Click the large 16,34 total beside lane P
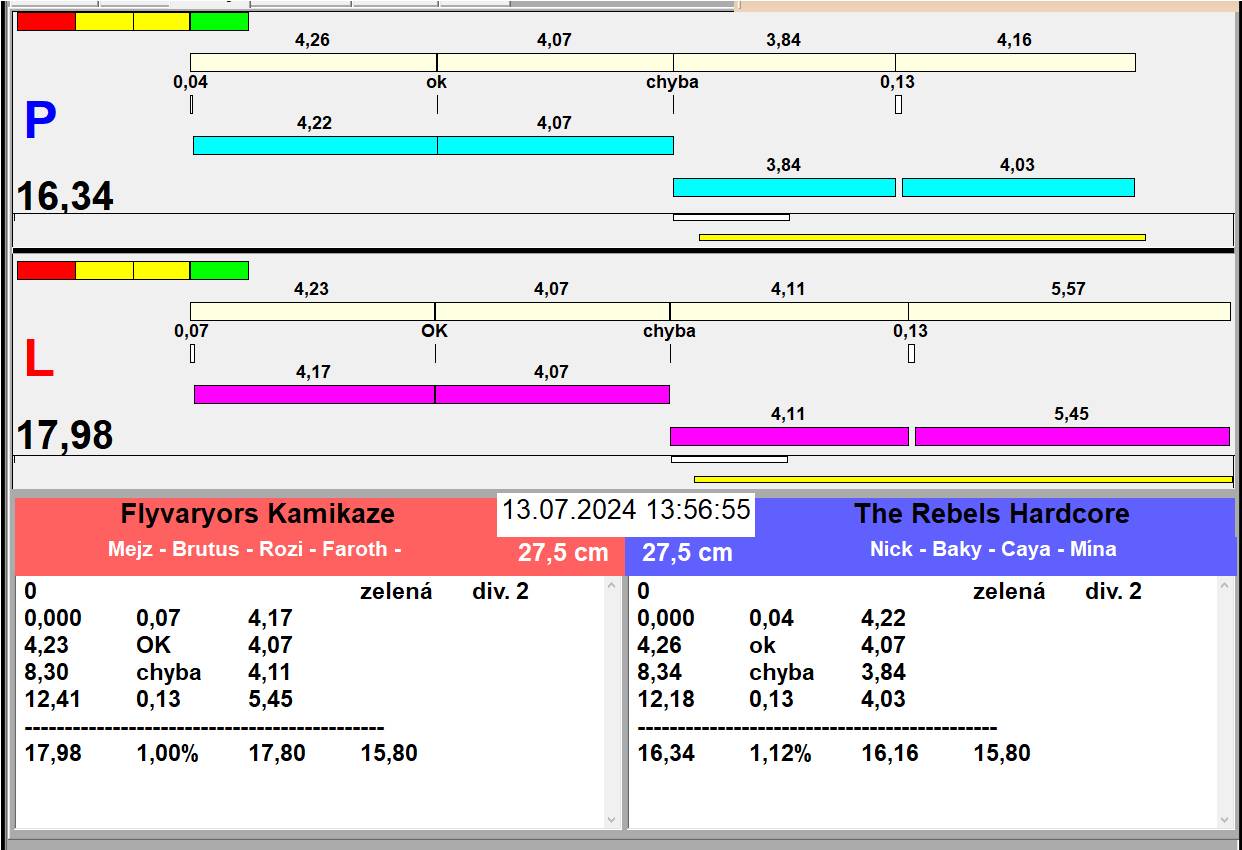The image size is (1242, 850). tap(65, 196)
